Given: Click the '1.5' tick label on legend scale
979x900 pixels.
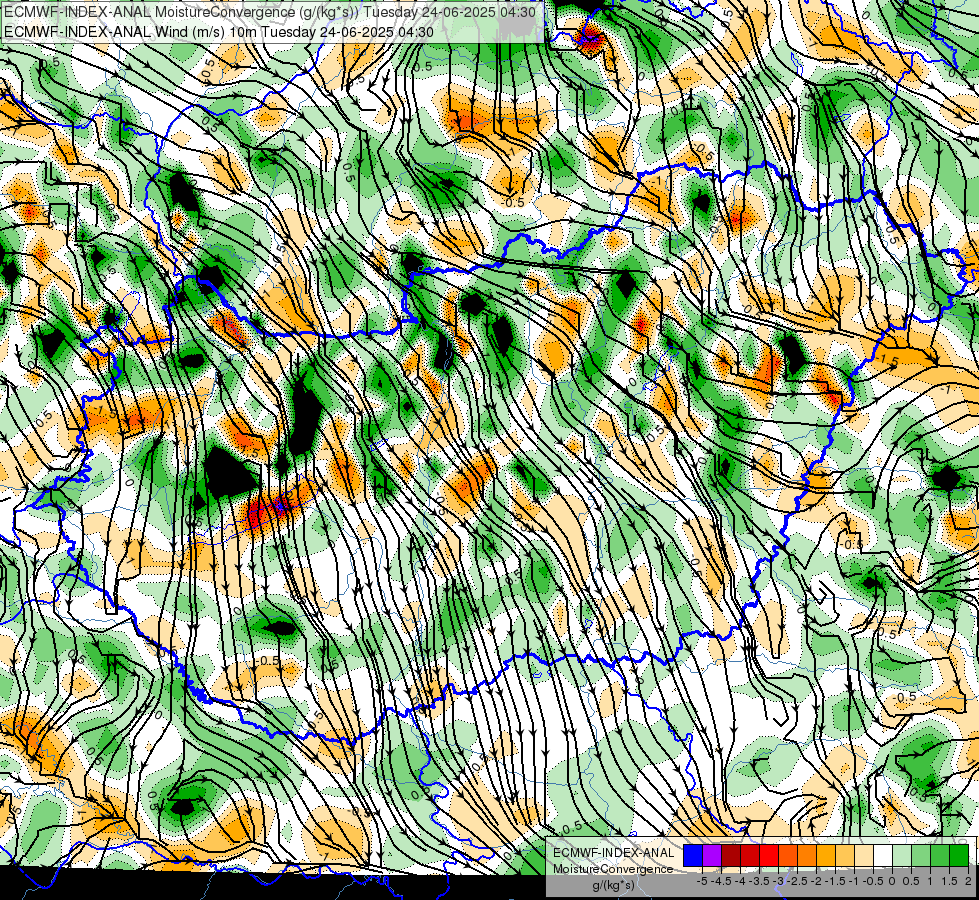Looking at the screenshot, I should [948, 881].
